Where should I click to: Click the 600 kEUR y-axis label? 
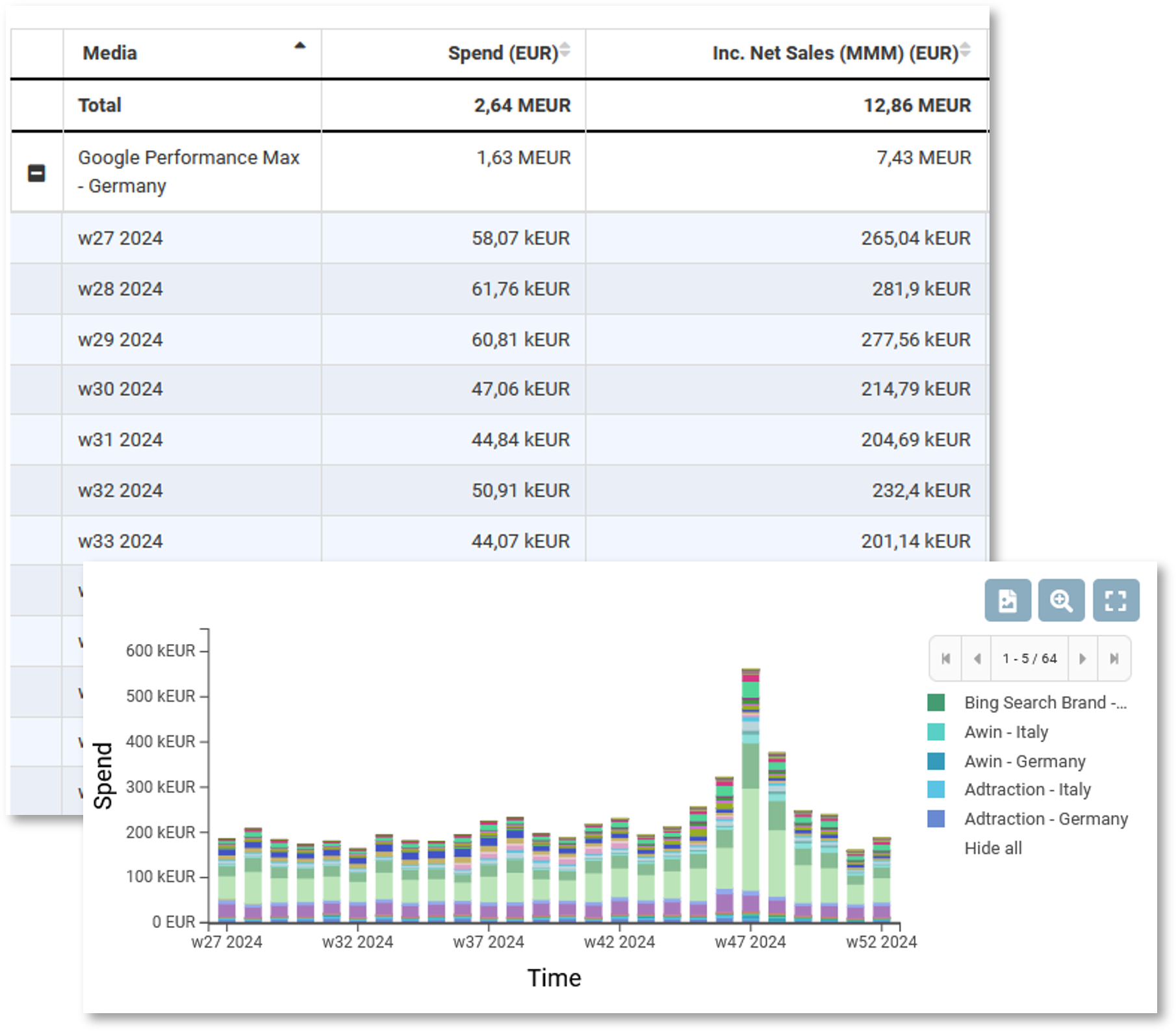coord(160,651)
